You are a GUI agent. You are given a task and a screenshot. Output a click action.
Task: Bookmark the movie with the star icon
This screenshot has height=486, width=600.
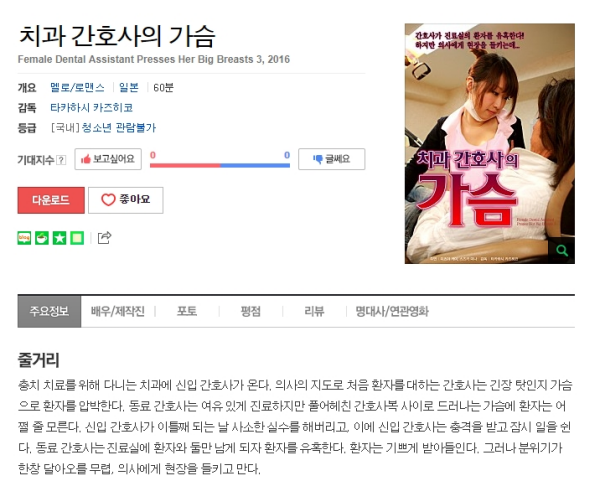click(x=59, y=238)
